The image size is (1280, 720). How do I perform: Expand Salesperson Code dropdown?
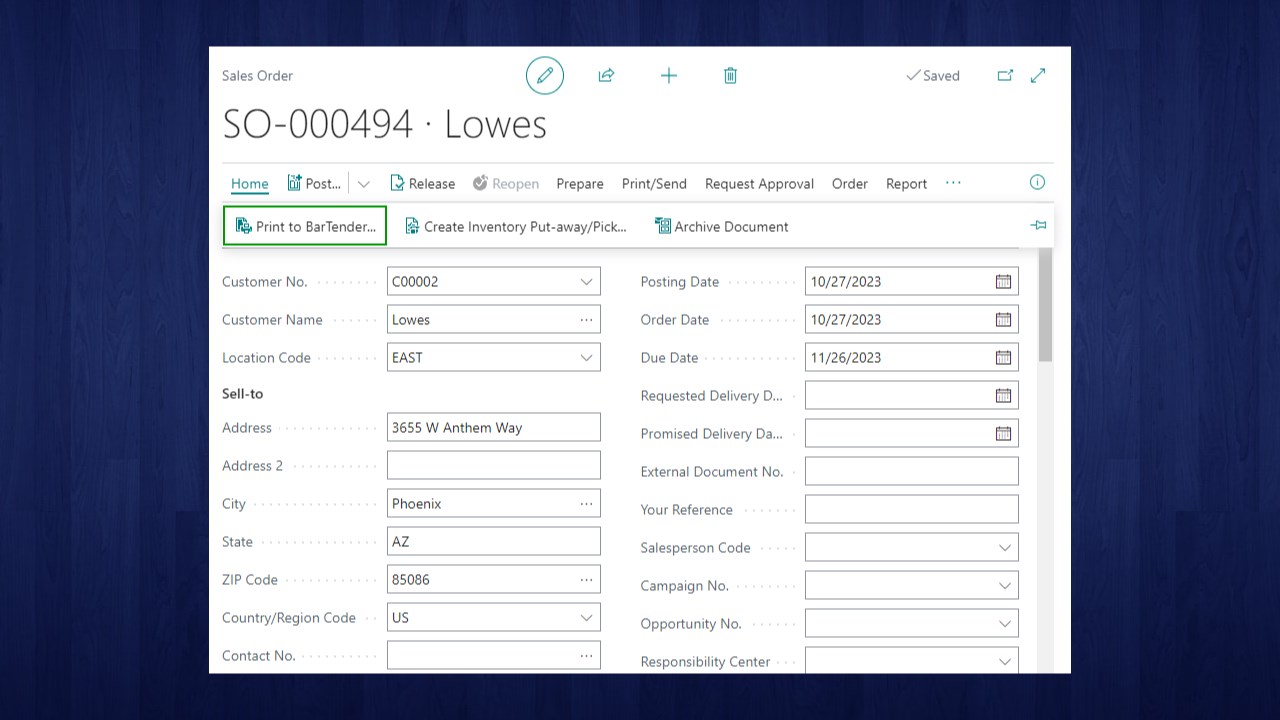tap(1005, 548)
